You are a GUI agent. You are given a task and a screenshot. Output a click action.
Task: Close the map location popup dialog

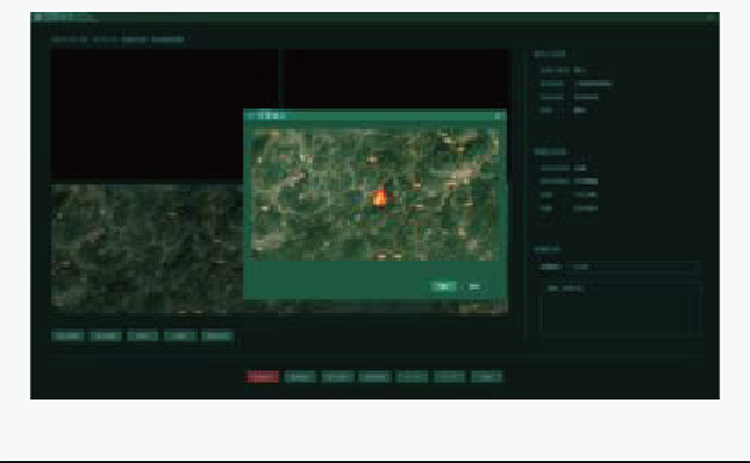[498, 116]
